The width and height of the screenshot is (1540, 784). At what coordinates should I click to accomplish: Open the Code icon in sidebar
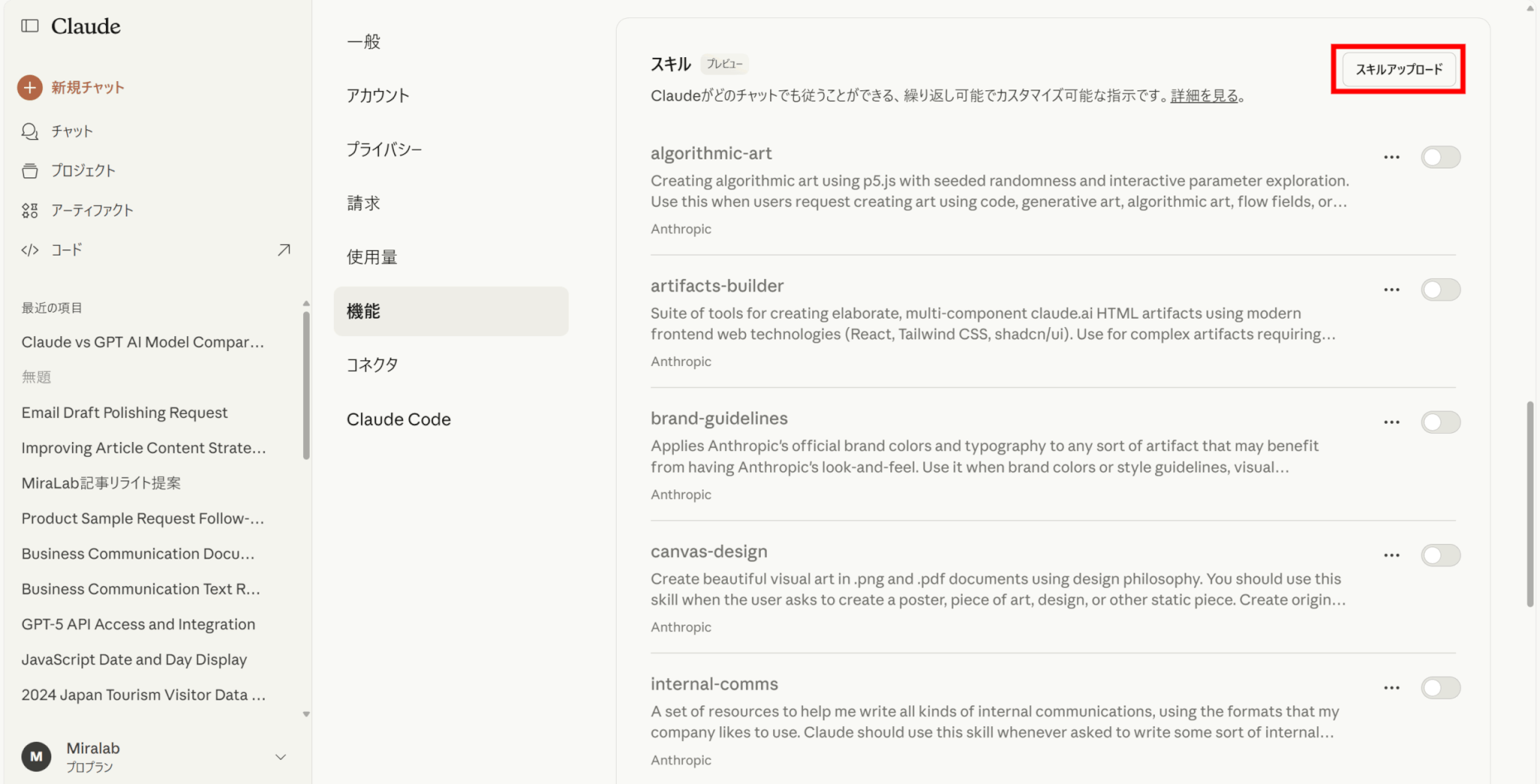[x=30, y=250]
